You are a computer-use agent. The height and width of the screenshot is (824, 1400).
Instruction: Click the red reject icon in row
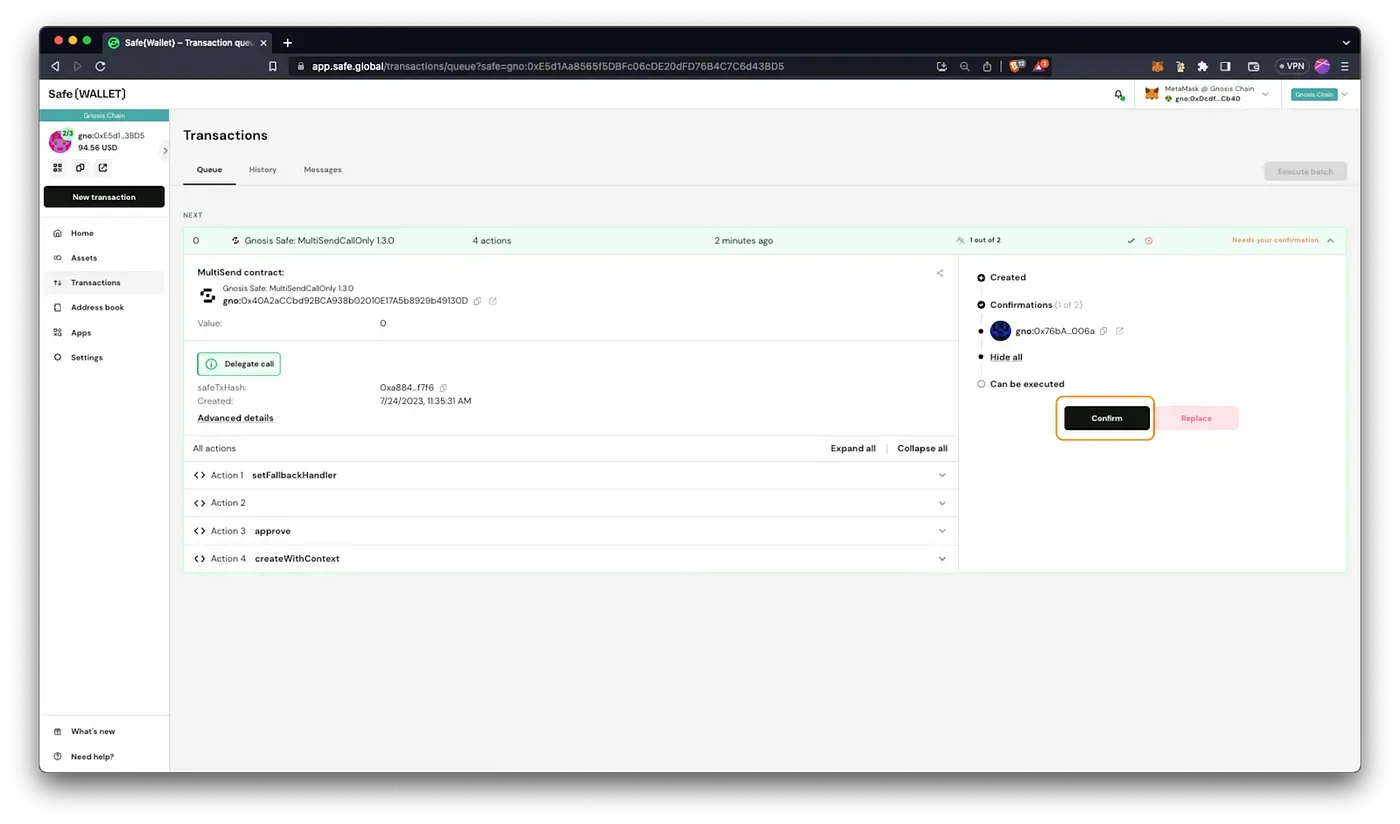[x=1148, y=241]
